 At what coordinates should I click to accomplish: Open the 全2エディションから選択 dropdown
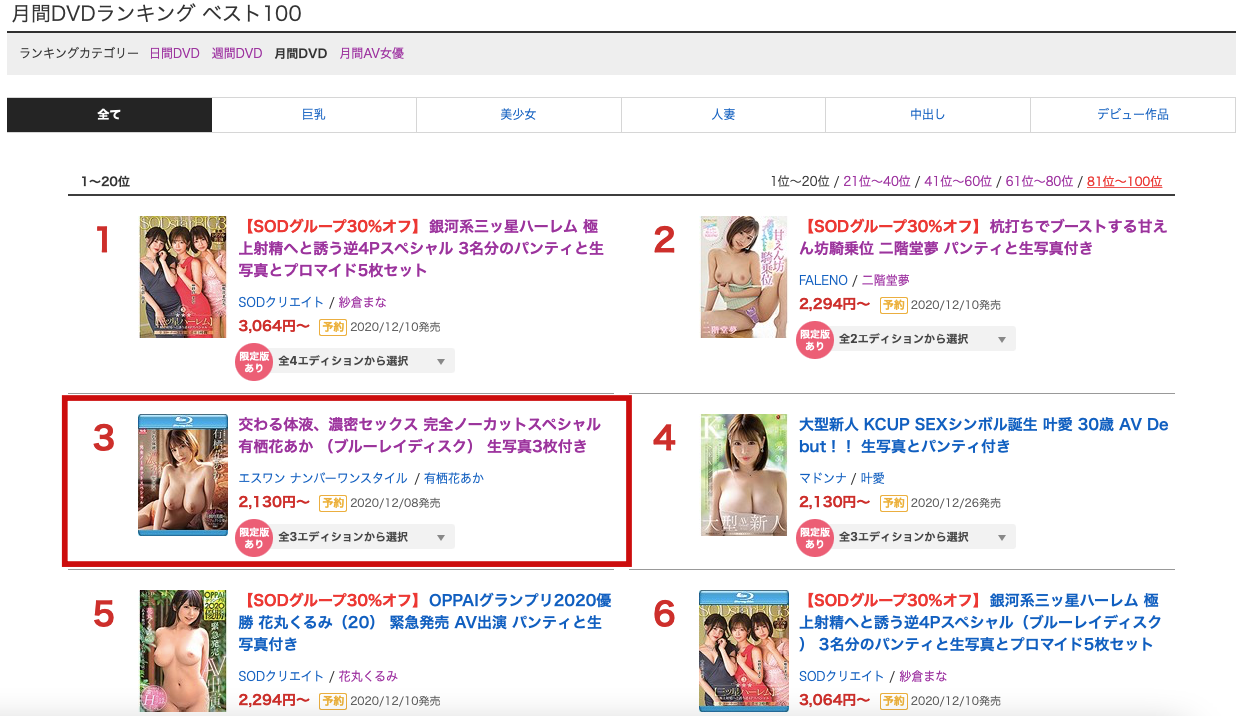pyautogui.click(x=923, y=339)
